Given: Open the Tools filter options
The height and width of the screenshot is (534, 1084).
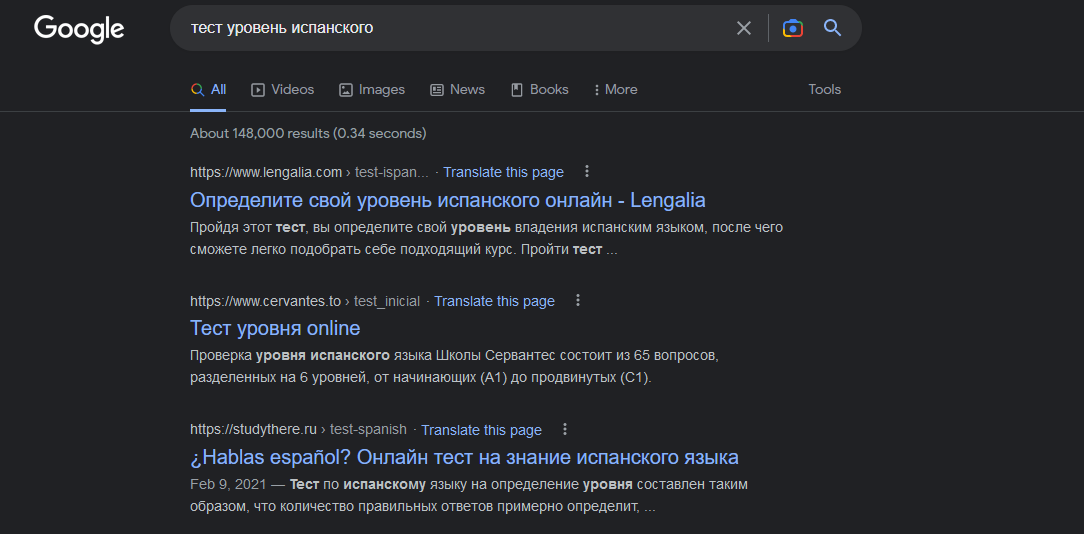Looking at the screenshot, I should tap(825, 90).
